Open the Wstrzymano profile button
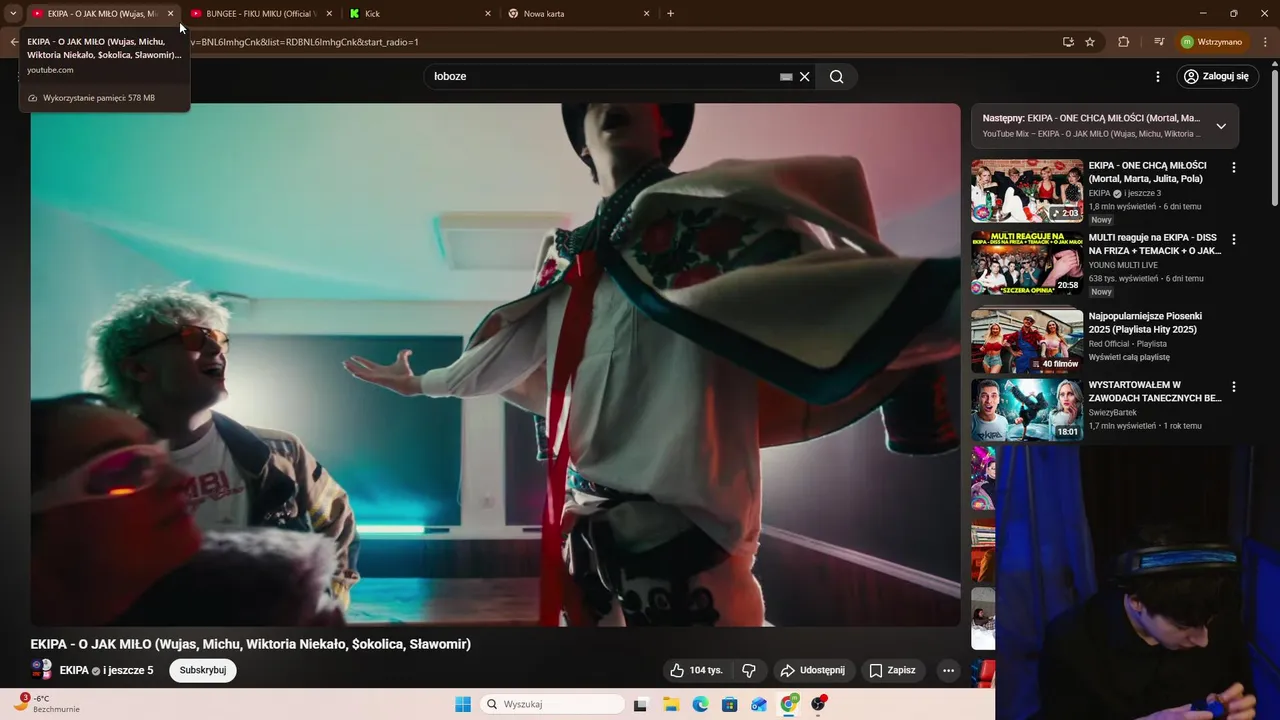 click(1211, 42)
